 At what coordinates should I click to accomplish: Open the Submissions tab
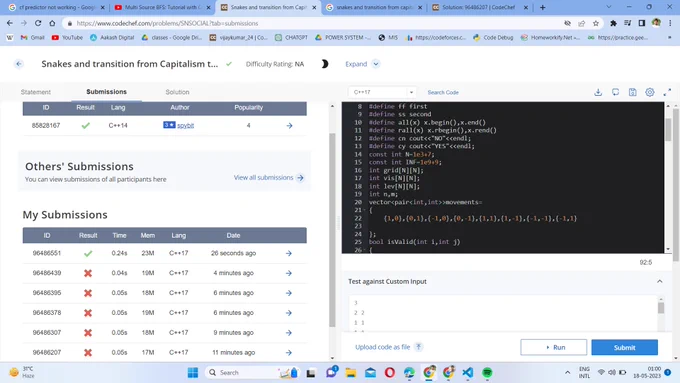tap(106, 92)
